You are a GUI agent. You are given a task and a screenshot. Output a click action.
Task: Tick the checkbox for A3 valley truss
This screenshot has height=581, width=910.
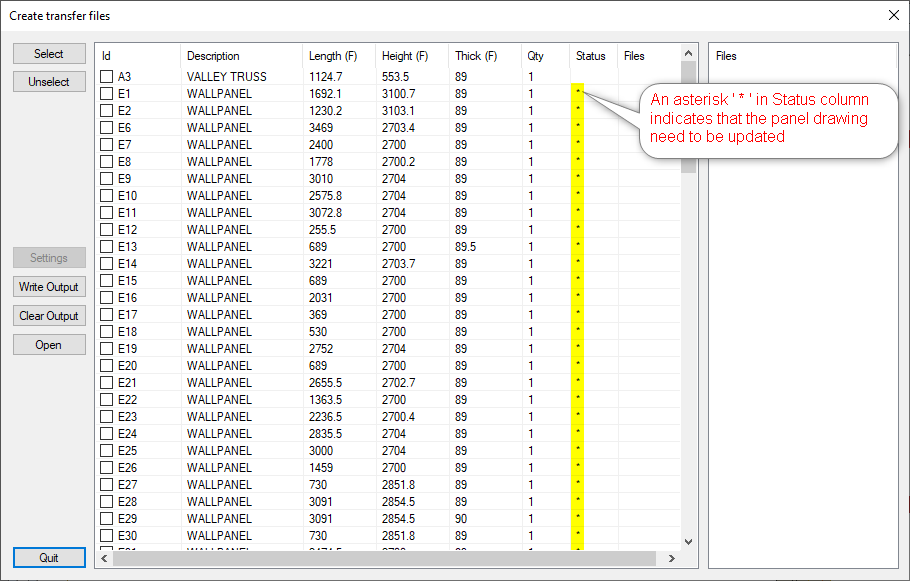pos(107,77)
